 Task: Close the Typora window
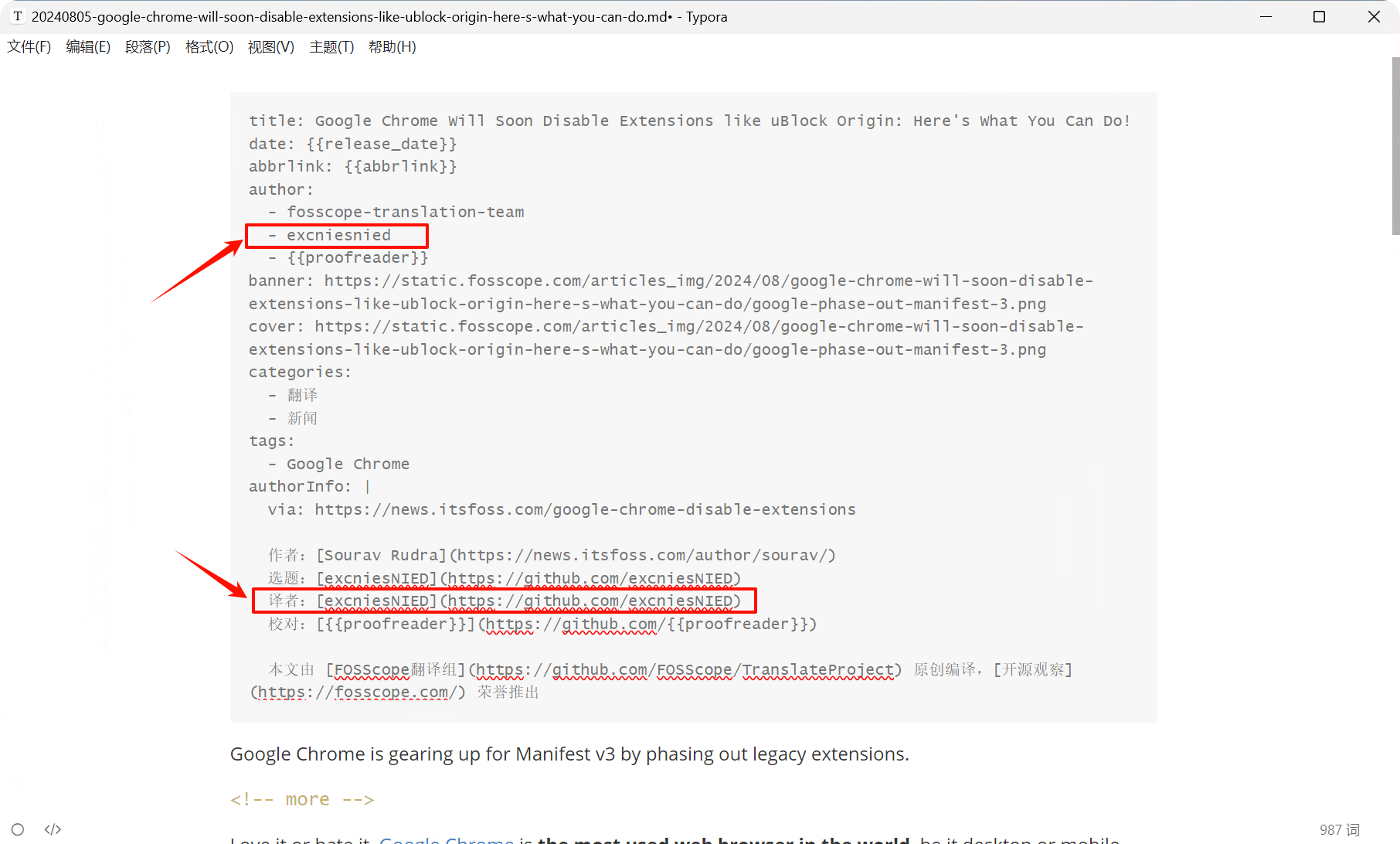1373,16
